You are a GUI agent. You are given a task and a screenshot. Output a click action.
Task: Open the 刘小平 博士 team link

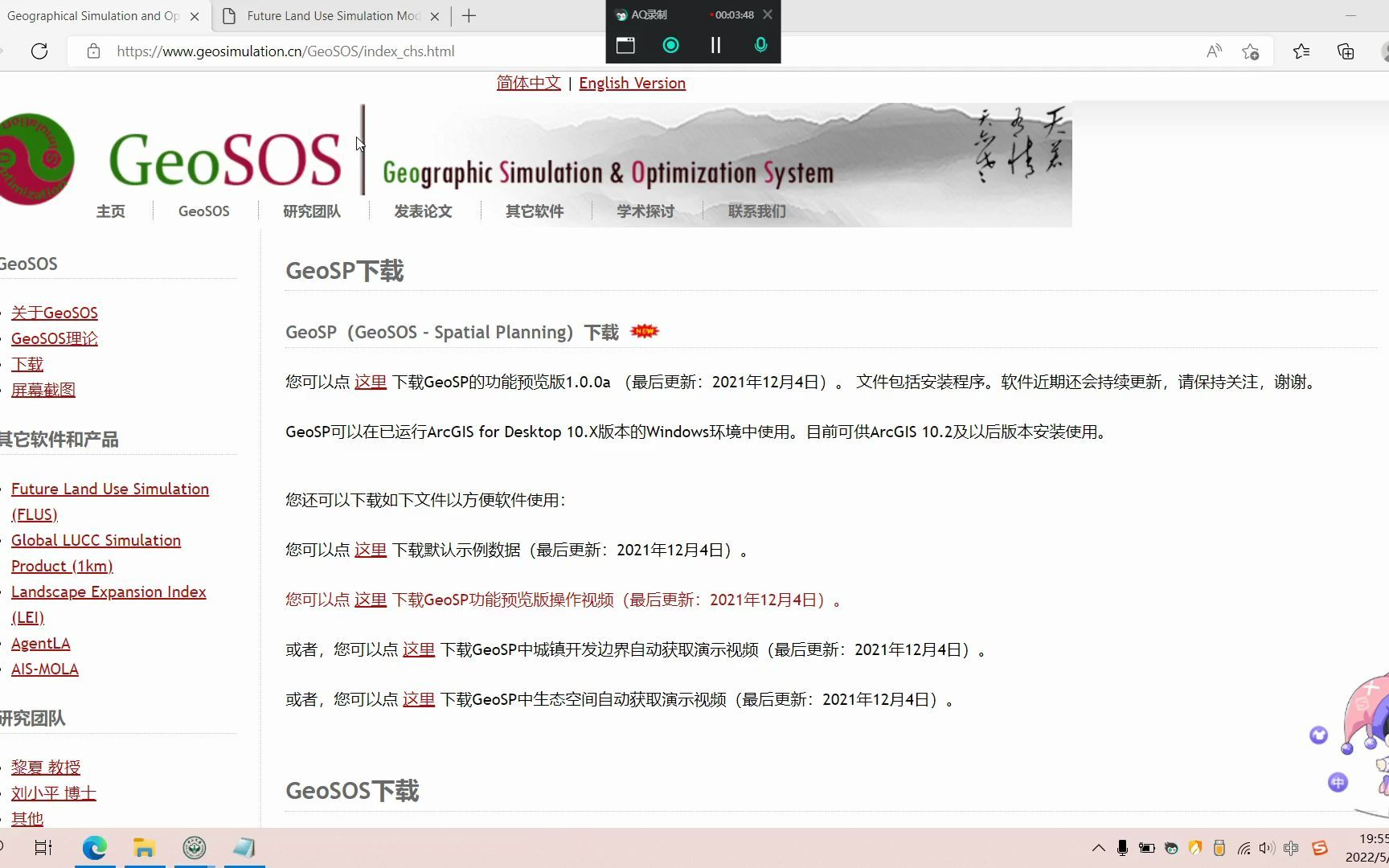coord(54,793)
